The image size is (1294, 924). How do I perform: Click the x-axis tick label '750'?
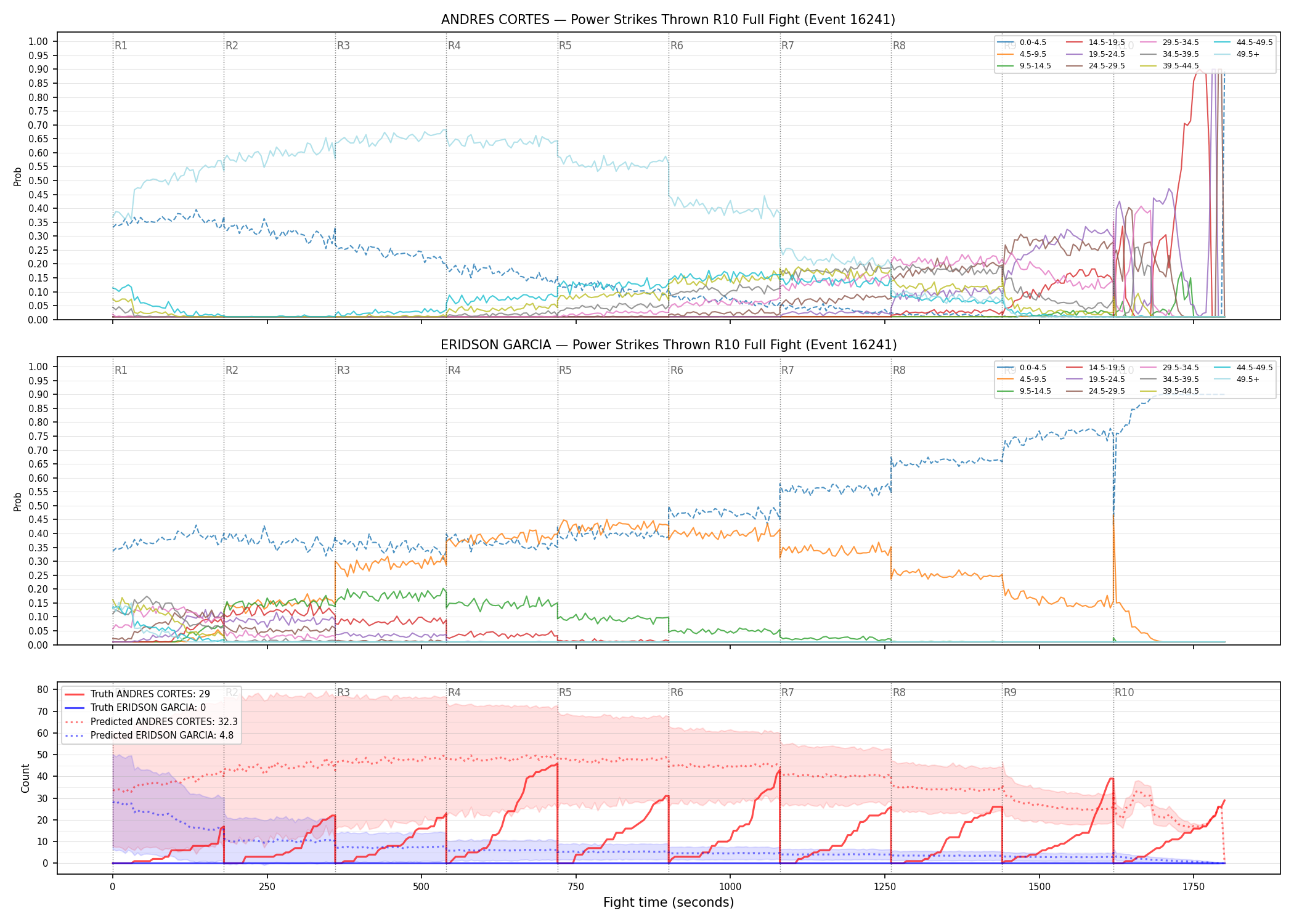click(576, 887)
